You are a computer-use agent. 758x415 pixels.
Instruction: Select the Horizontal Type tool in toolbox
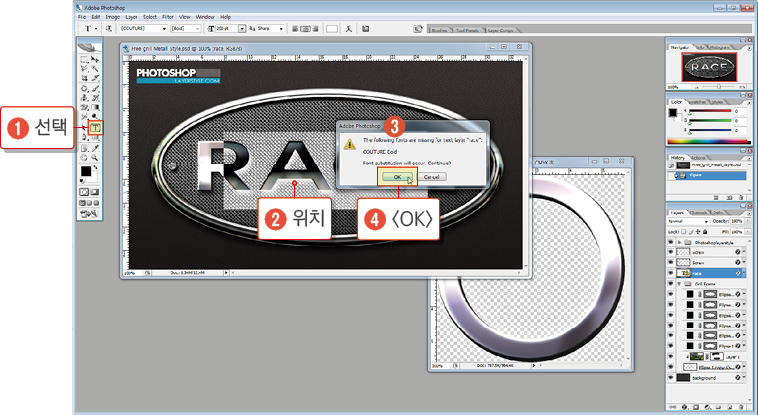coord(95,128)
